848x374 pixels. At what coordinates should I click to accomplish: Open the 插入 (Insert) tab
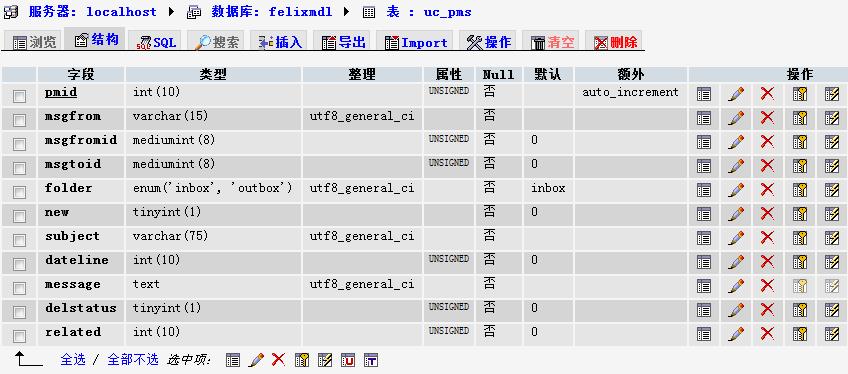(x=280, y=41)
